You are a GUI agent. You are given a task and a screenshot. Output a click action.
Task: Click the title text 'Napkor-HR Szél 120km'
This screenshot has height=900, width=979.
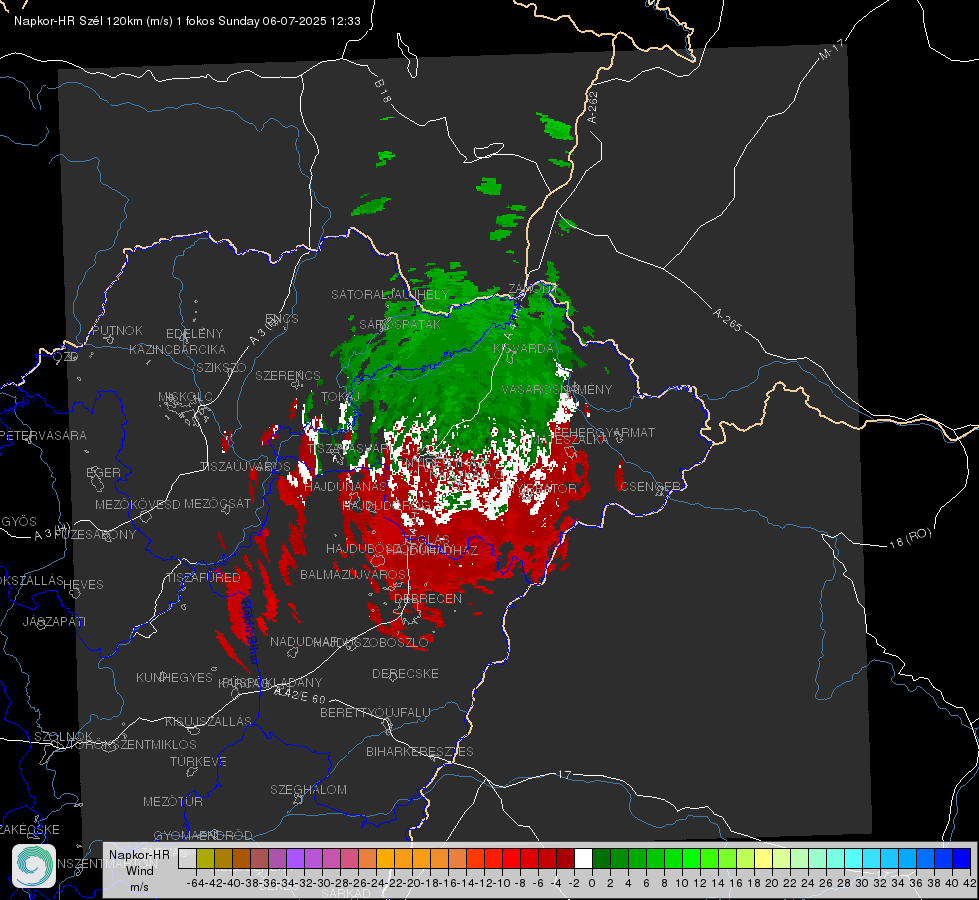(x=79, y=21)
